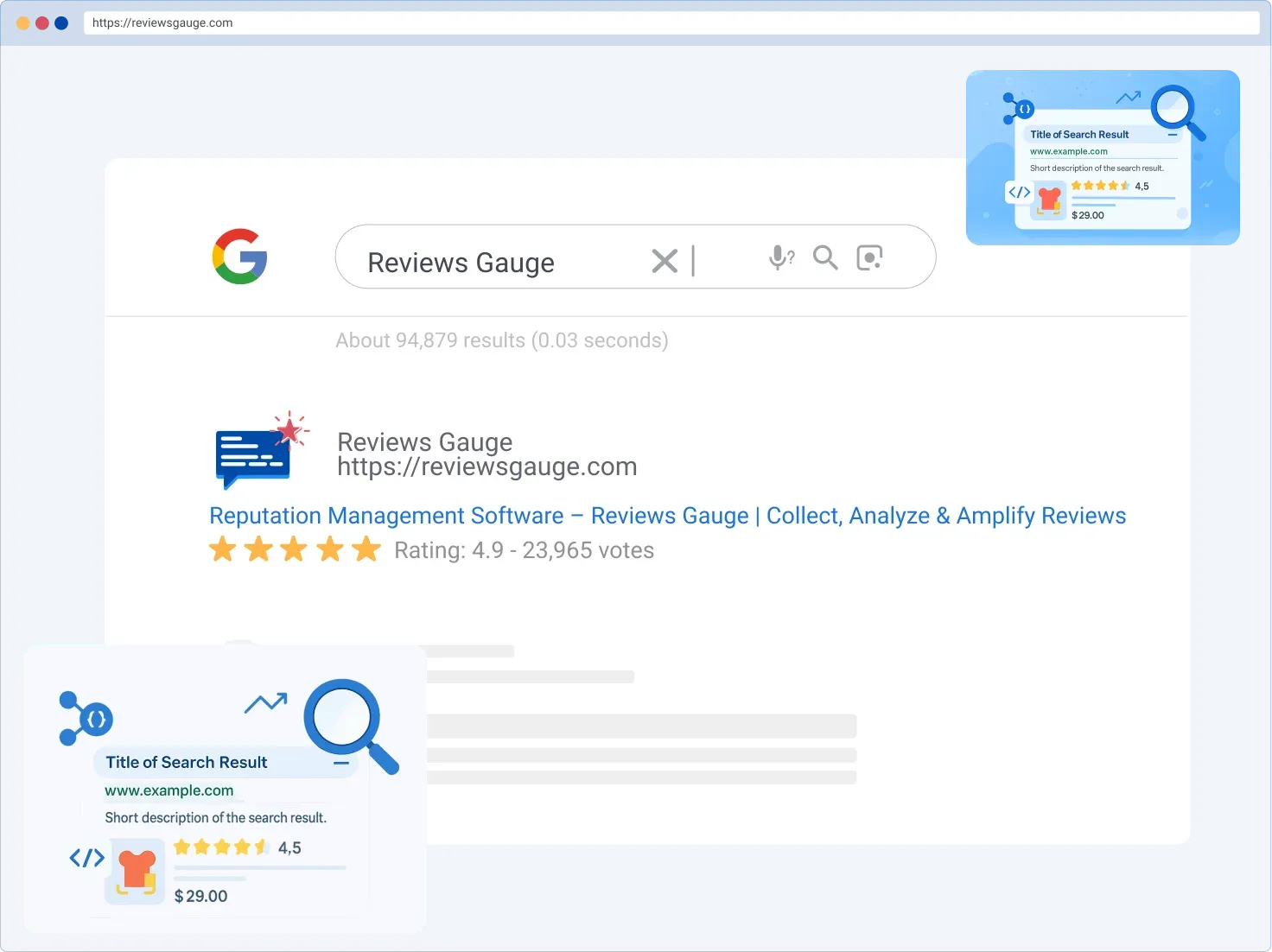This screenshot has width=1272, height=952.
Task: Start voice search with microphone icon
Action: pos(780,257)
